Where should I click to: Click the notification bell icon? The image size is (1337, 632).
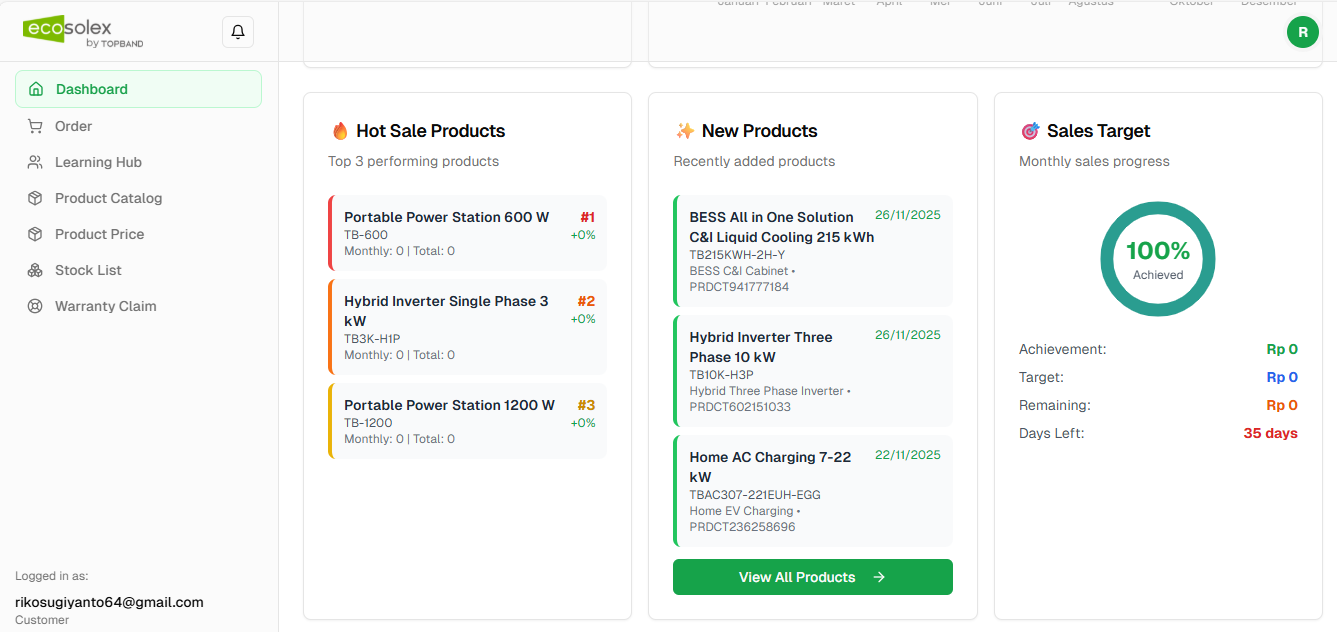point(238,32)
